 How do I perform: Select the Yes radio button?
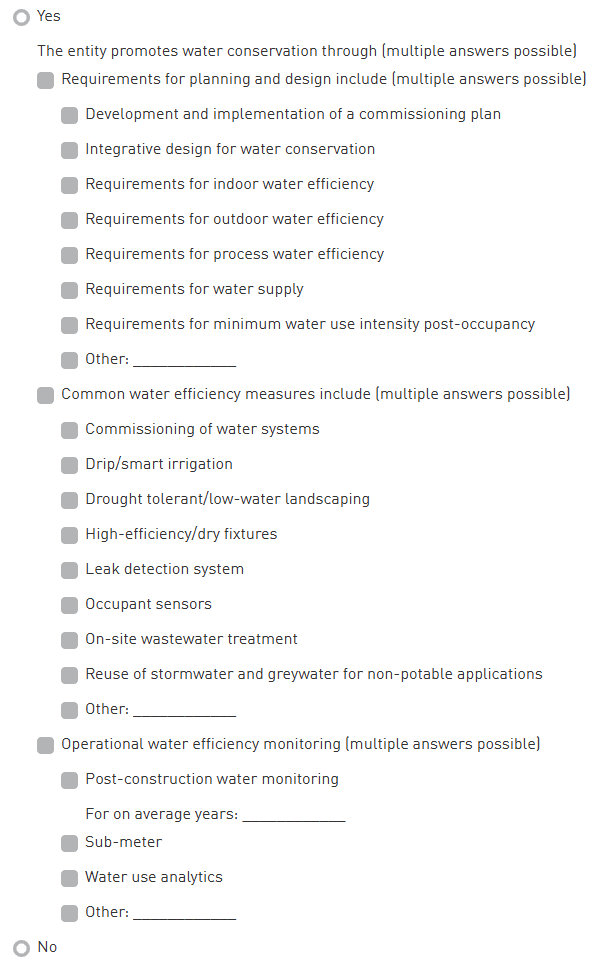[22, 17]
